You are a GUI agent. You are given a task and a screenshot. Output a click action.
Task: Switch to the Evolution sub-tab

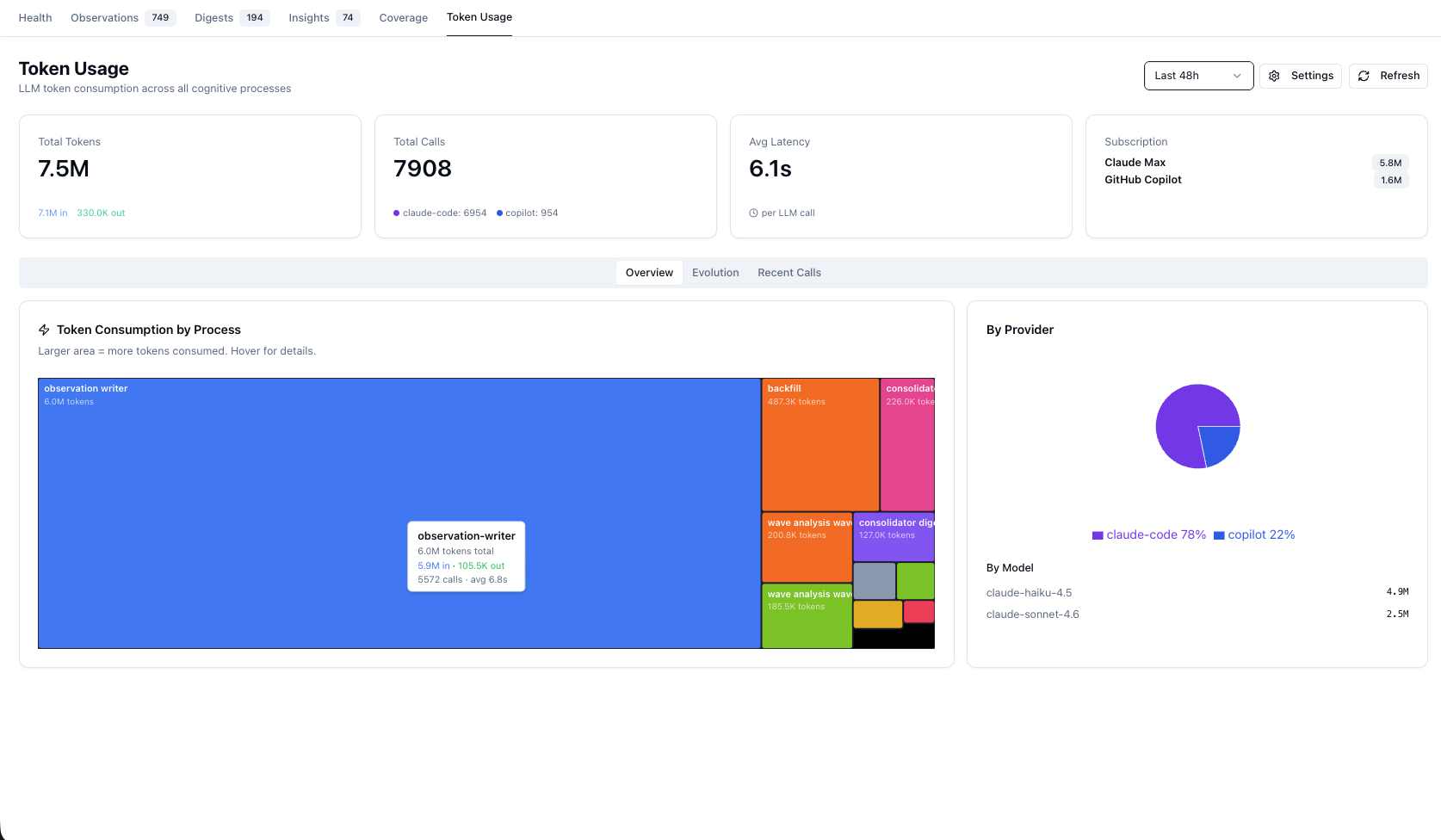(715, 273)
